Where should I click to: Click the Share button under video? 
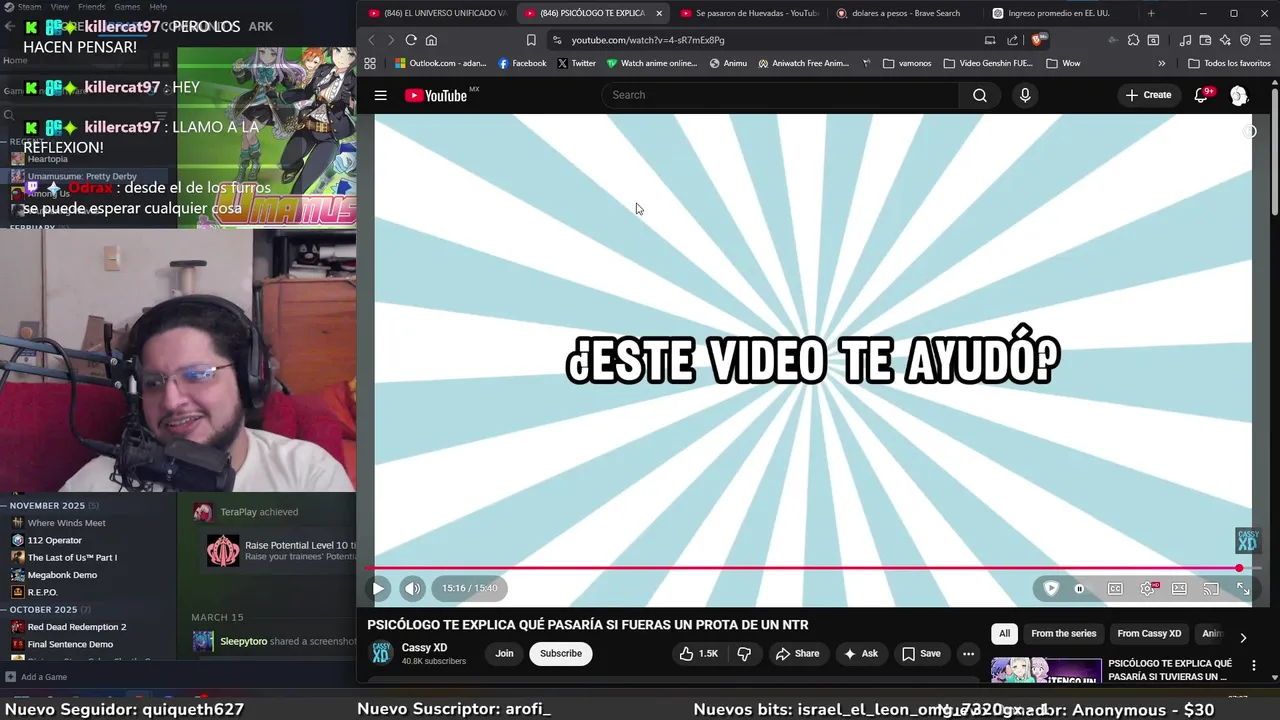tap(797, 653)
